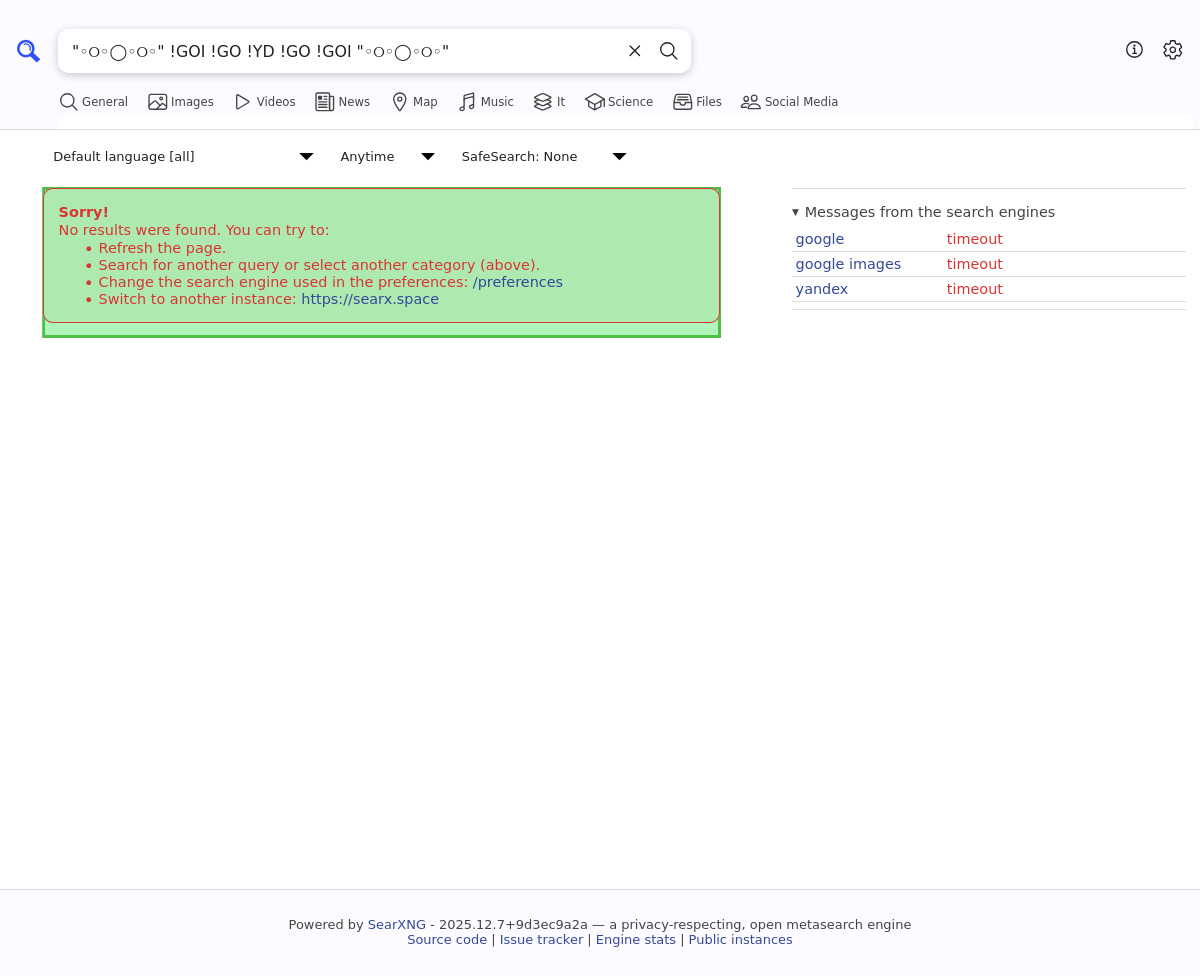The width and height of the screenshot is (1200, 976).
Task: Switch to the Videos category
Action: (265, 102)
